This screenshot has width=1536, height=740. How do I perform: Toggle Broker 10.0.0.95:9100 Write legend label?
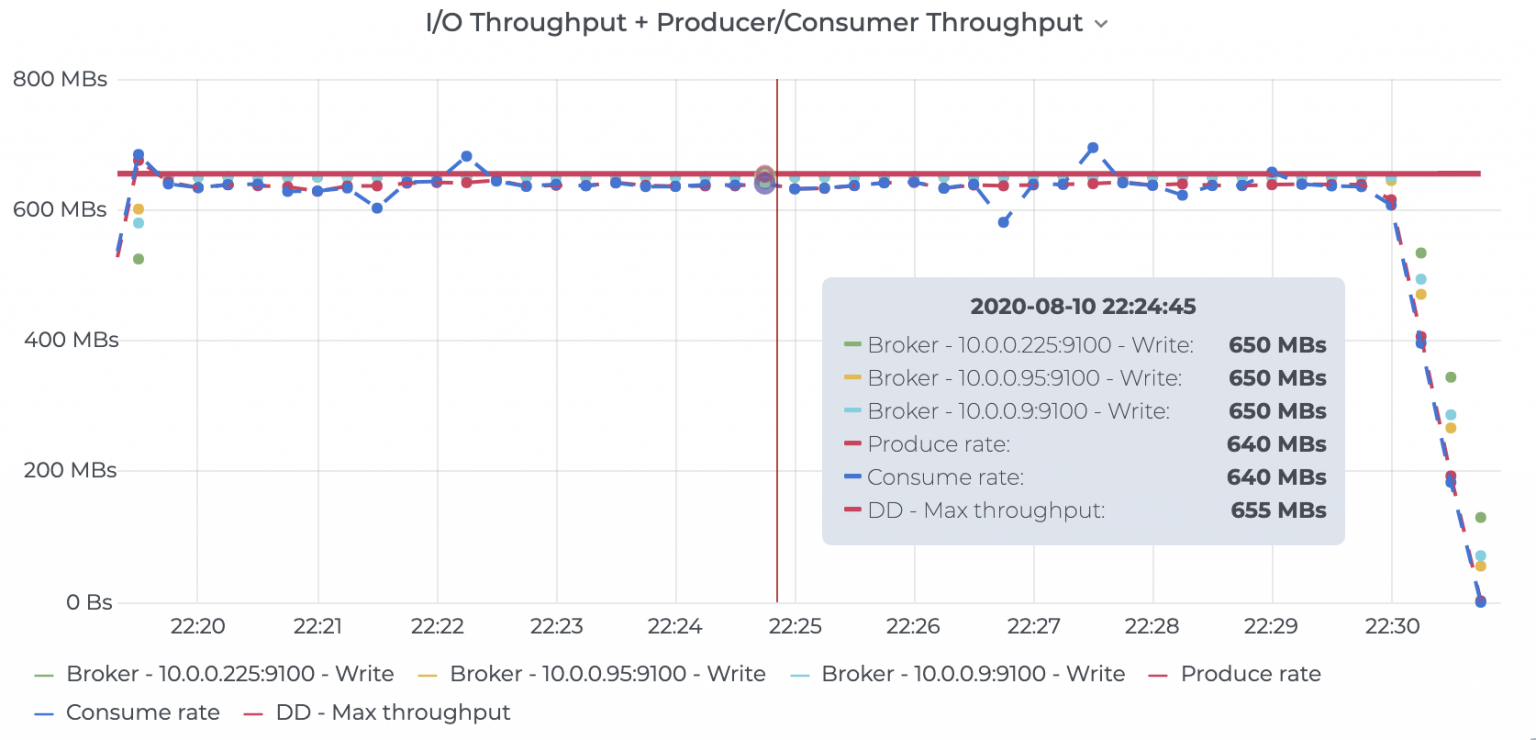click(607, 674)
